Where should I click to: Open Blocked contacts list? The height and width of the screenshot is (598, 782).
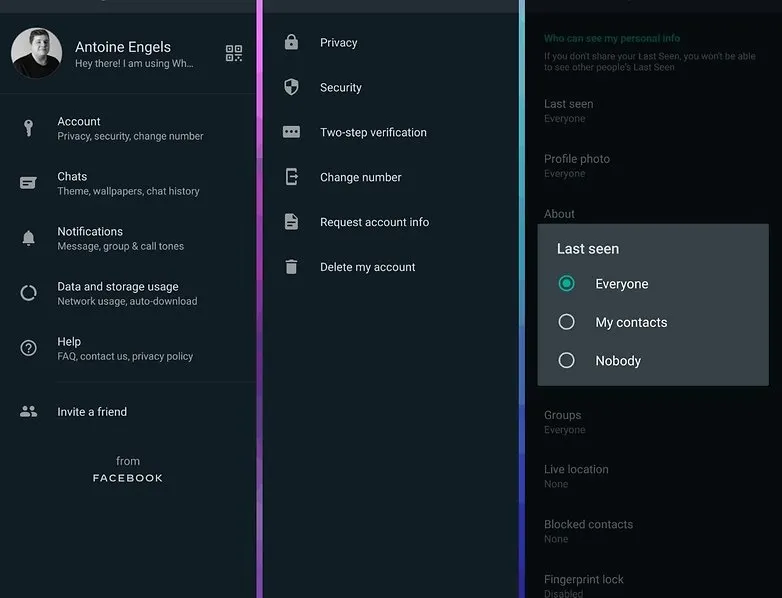click(588, 530)
